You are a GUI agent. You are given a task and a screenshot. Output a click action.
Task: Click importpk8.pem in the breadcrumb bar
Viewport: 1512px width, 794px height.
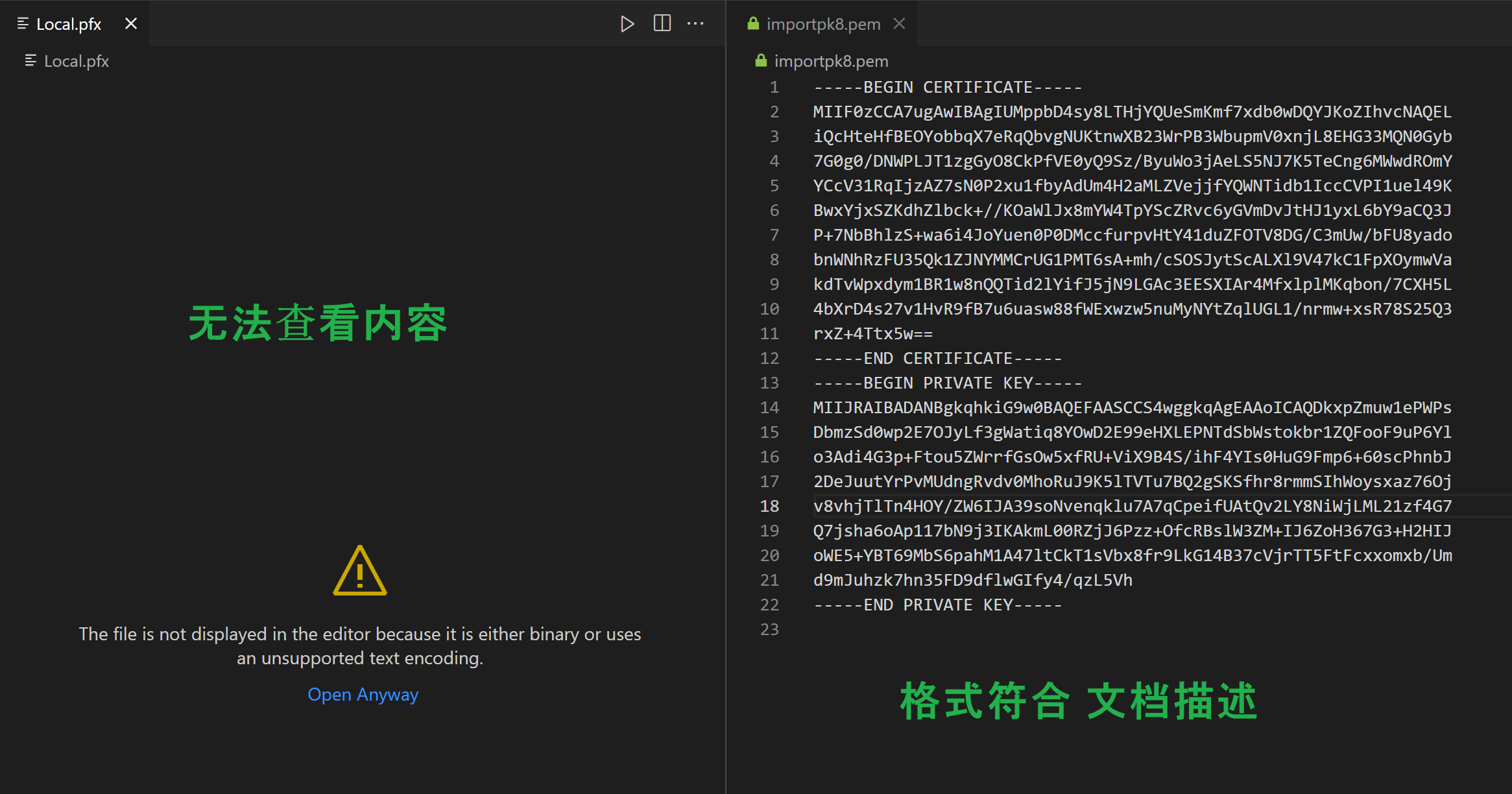(x=831, y=61)
